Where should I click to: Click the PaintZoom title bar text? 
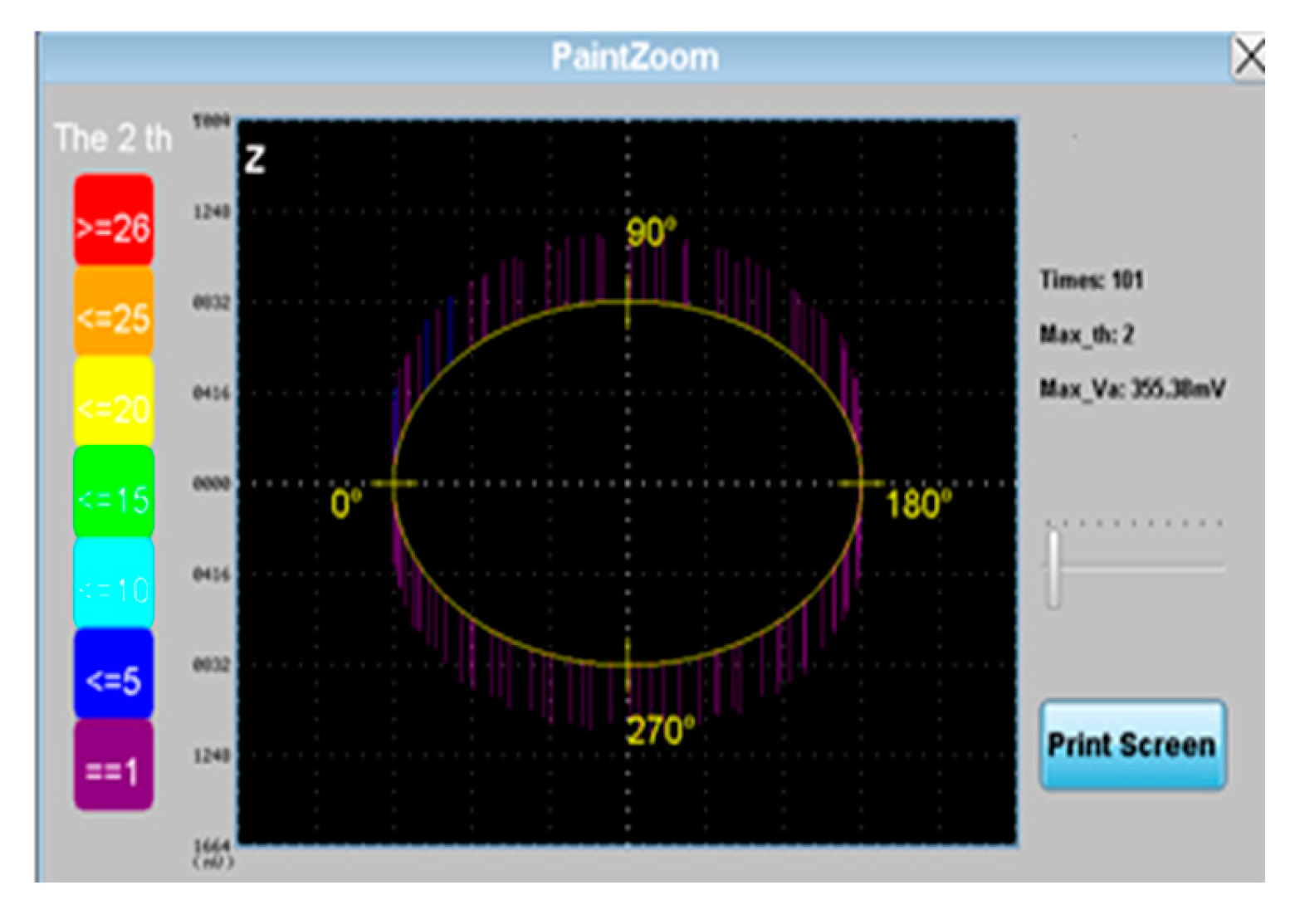pyautogui.click(x=635, y=57)
